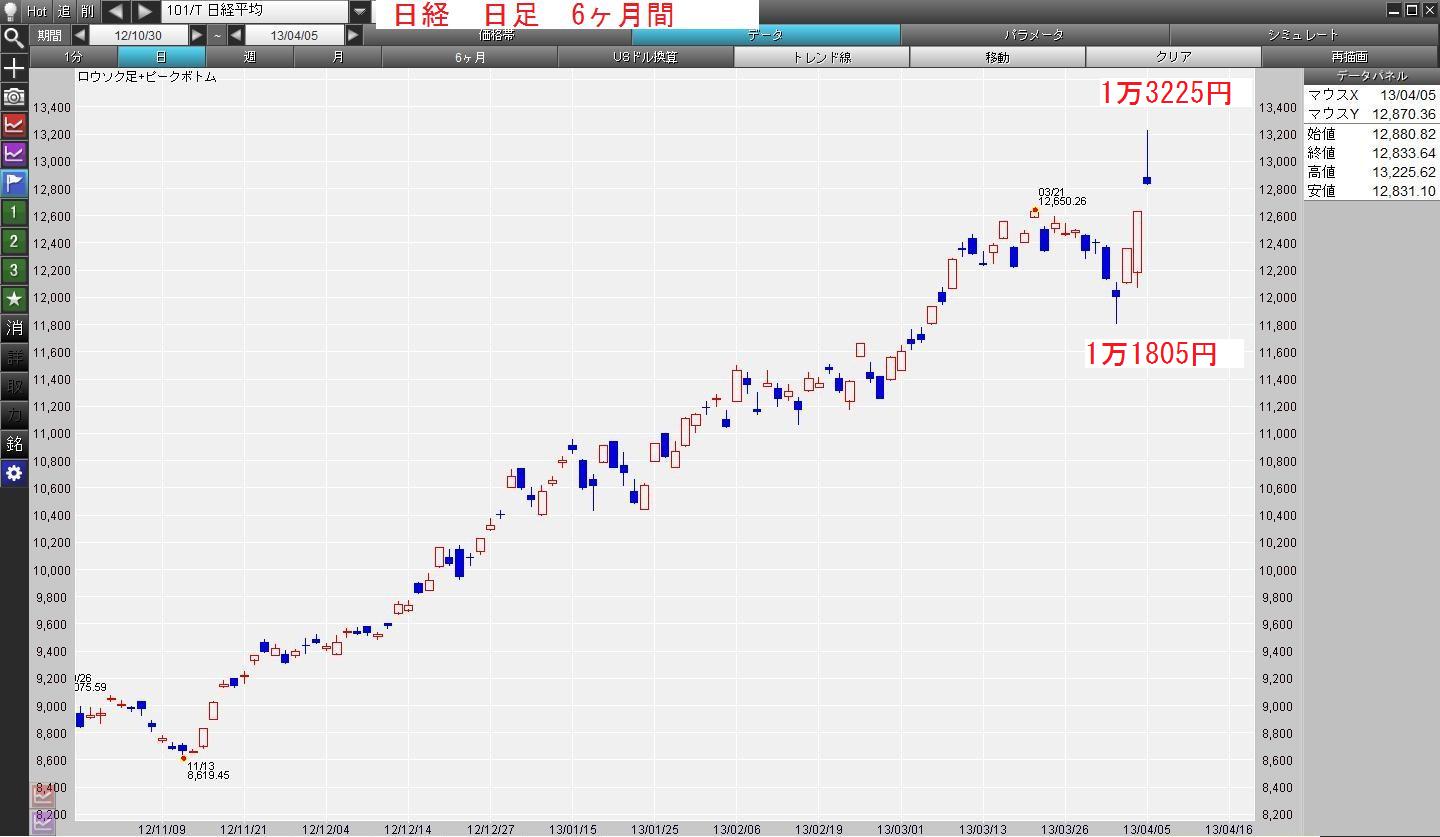Select the 月 monthly timeframe
The height and width of the screenshot is (837, 1440).
(x=337, y=57)
